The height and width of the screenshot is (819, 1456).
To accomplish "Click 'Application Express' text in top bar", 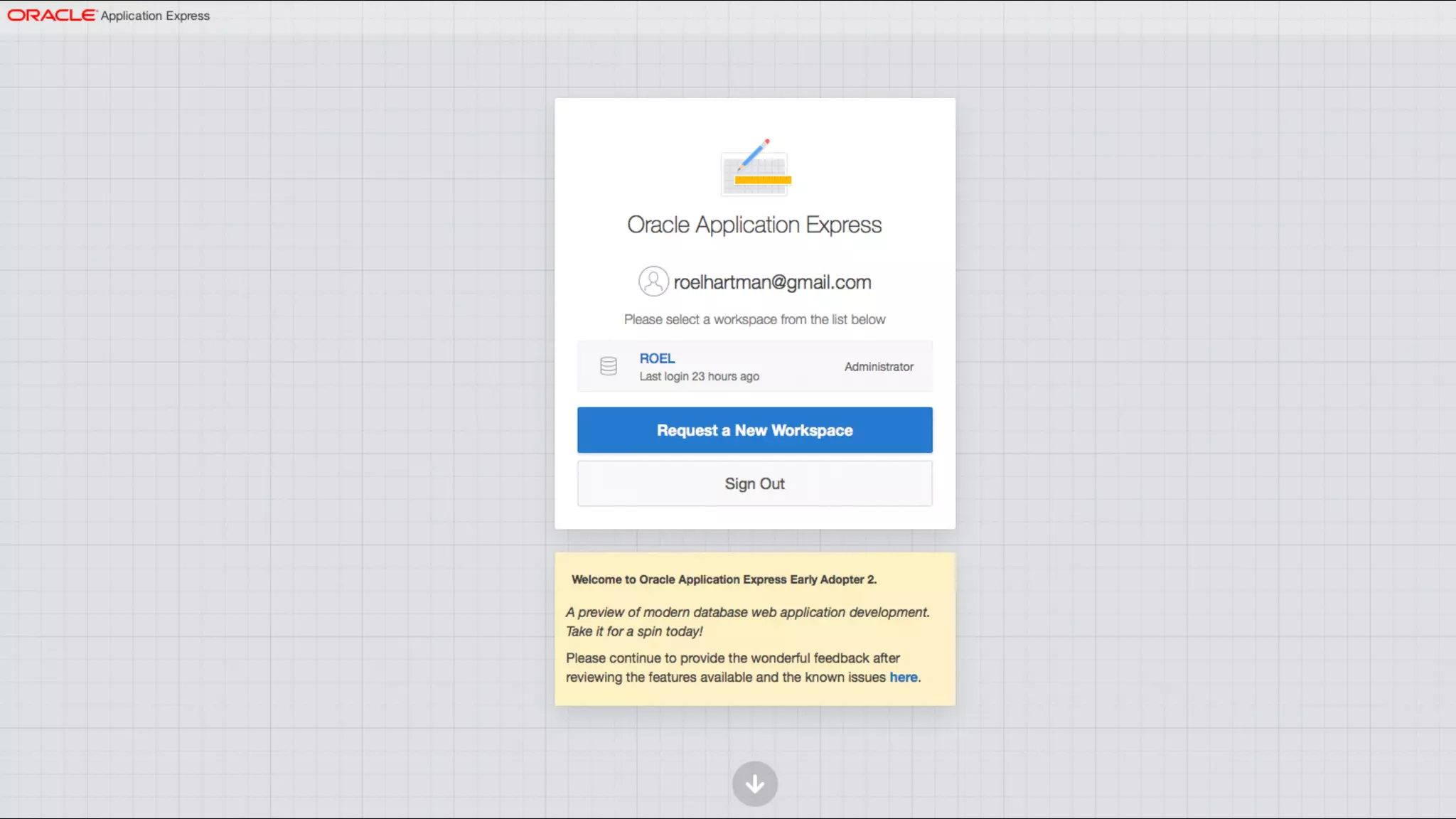I will coord(155,16).
